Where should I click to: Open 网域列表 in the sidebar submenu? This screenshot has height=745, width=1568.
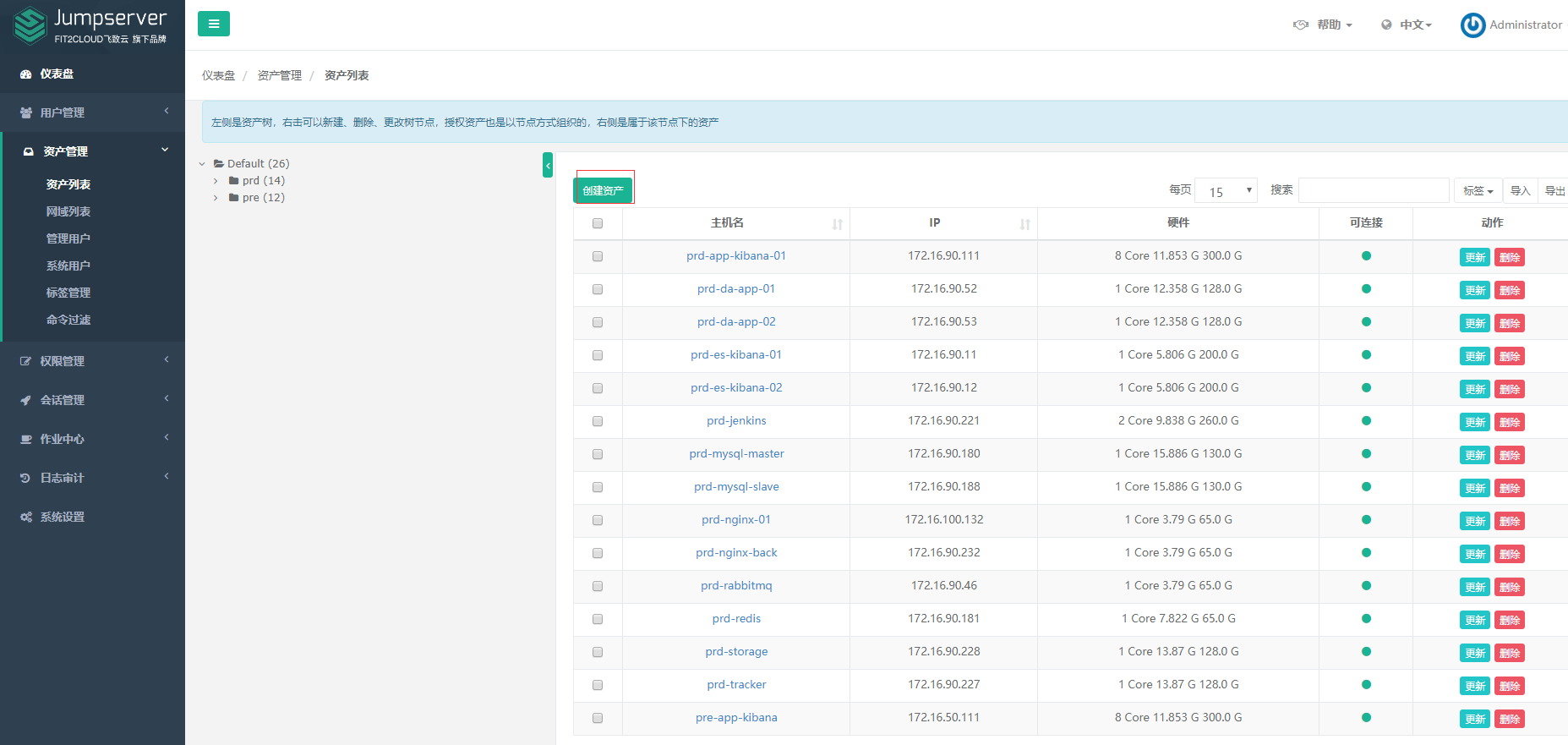pyautogui.click(x=68, y=211)
